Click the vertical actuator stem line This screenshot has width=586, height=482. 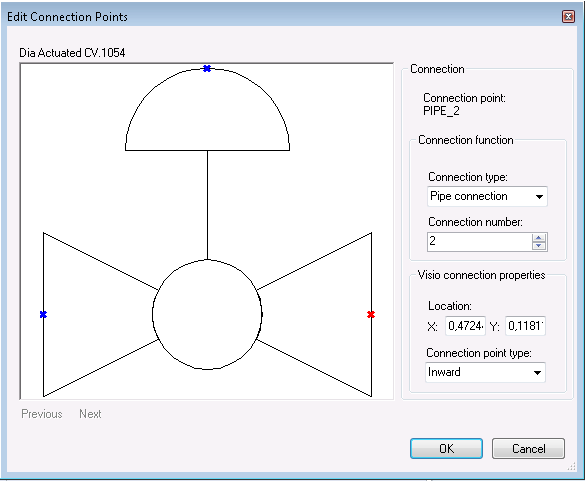[x=207, y=205]
